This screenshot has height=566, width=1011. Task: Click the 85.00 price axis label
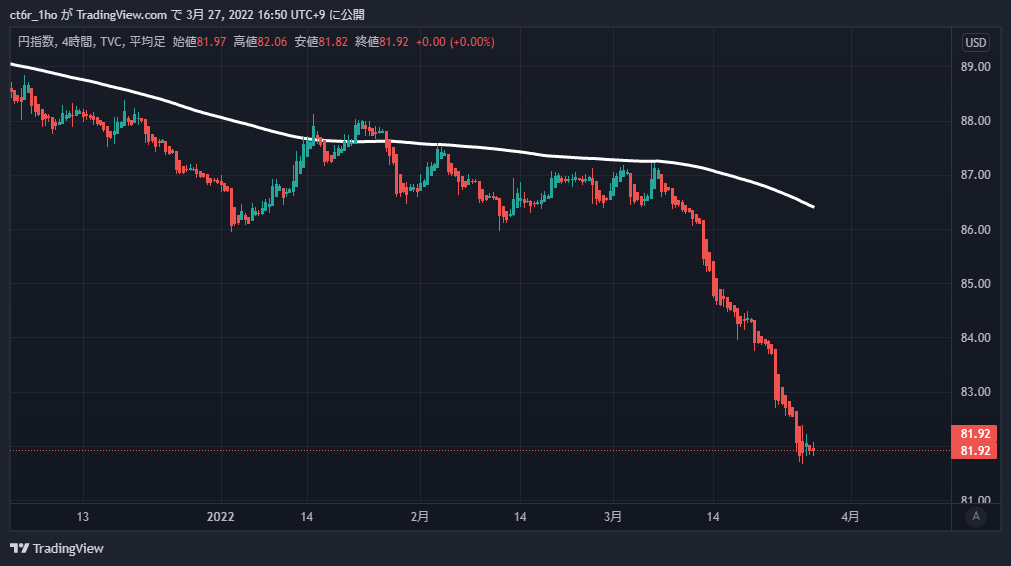pos(976,284)
